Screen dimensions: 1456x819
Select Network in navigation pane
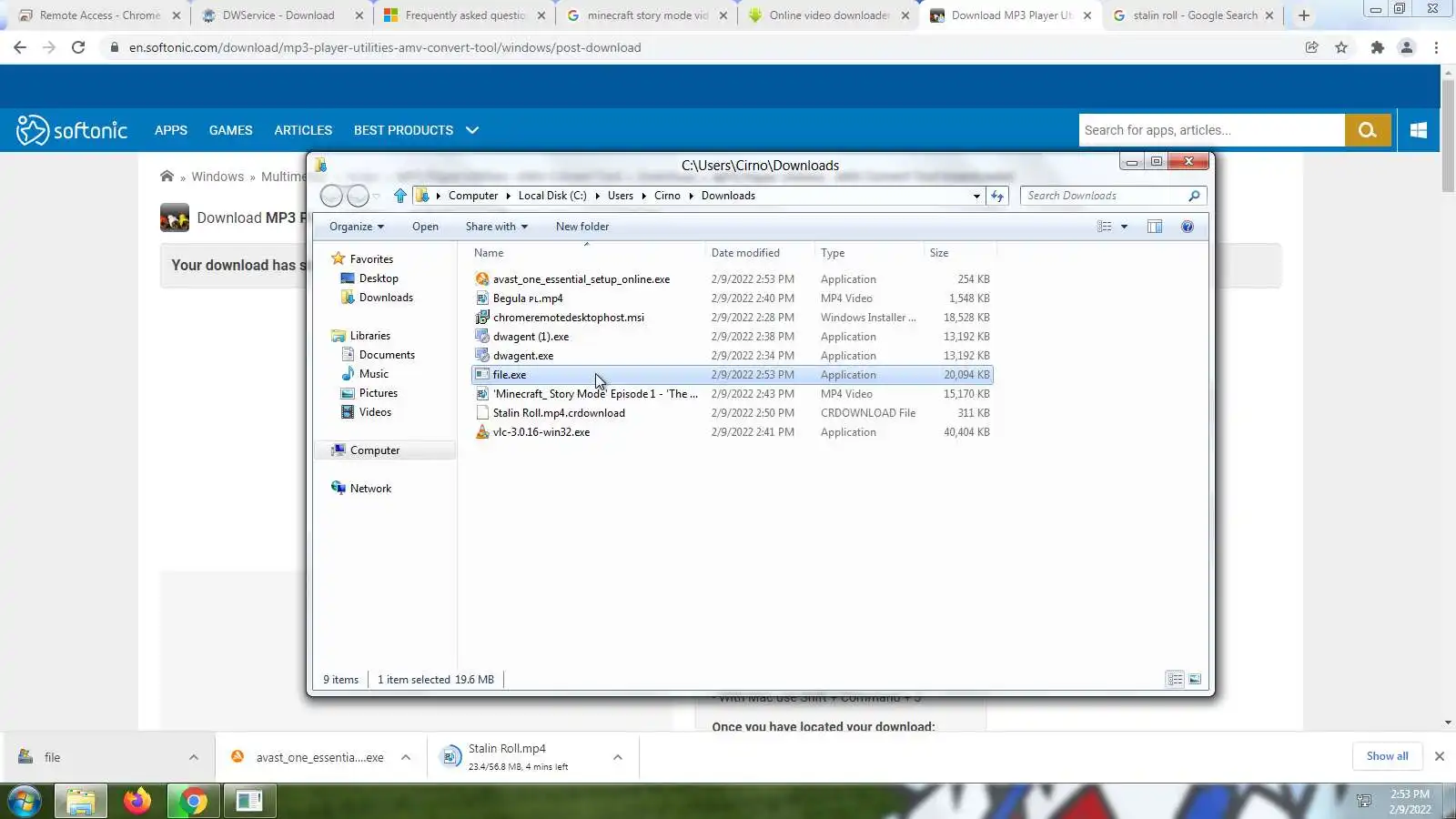370,489
